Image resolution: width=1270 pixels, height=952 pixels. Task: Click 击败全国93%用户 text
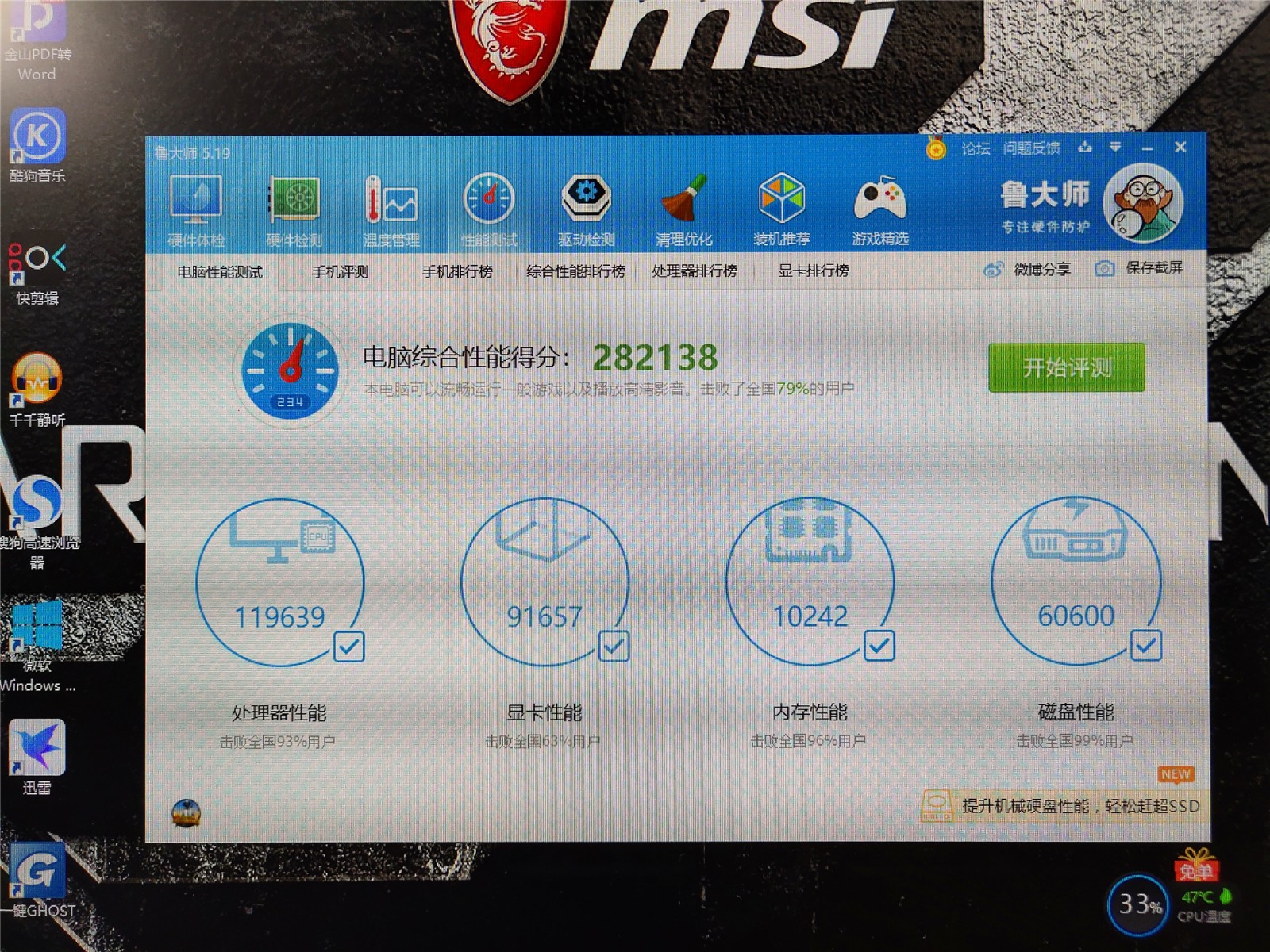click(278, 742)
